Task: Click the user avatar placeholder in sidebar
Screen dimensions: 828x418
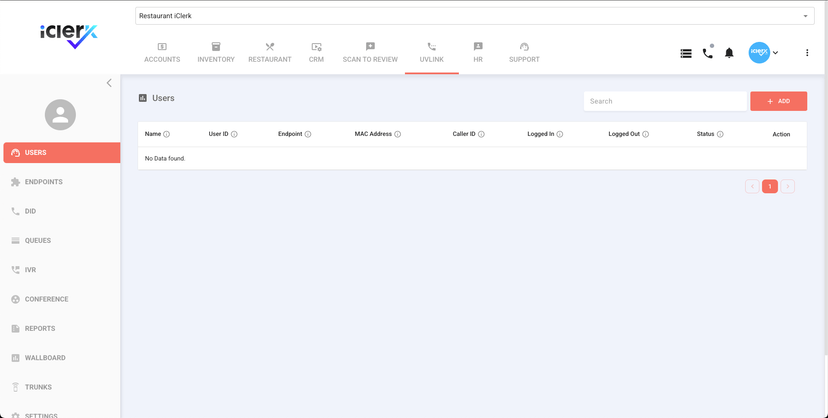Action: tap(60, 115)
